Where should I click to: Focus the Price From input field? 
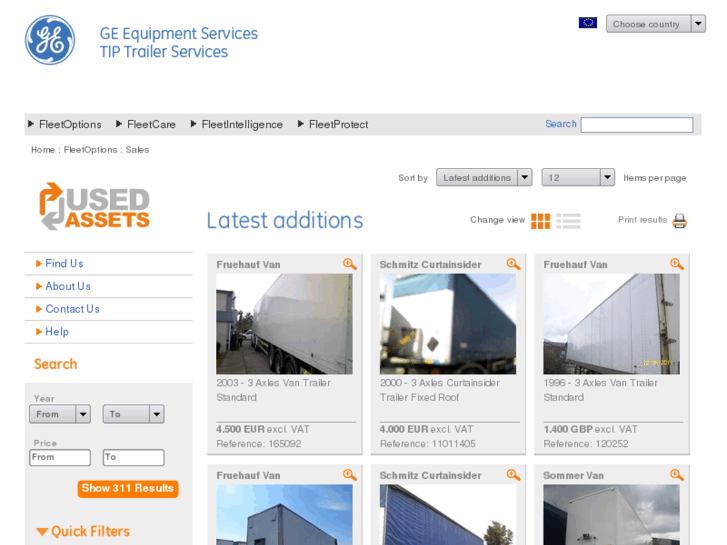60,457
